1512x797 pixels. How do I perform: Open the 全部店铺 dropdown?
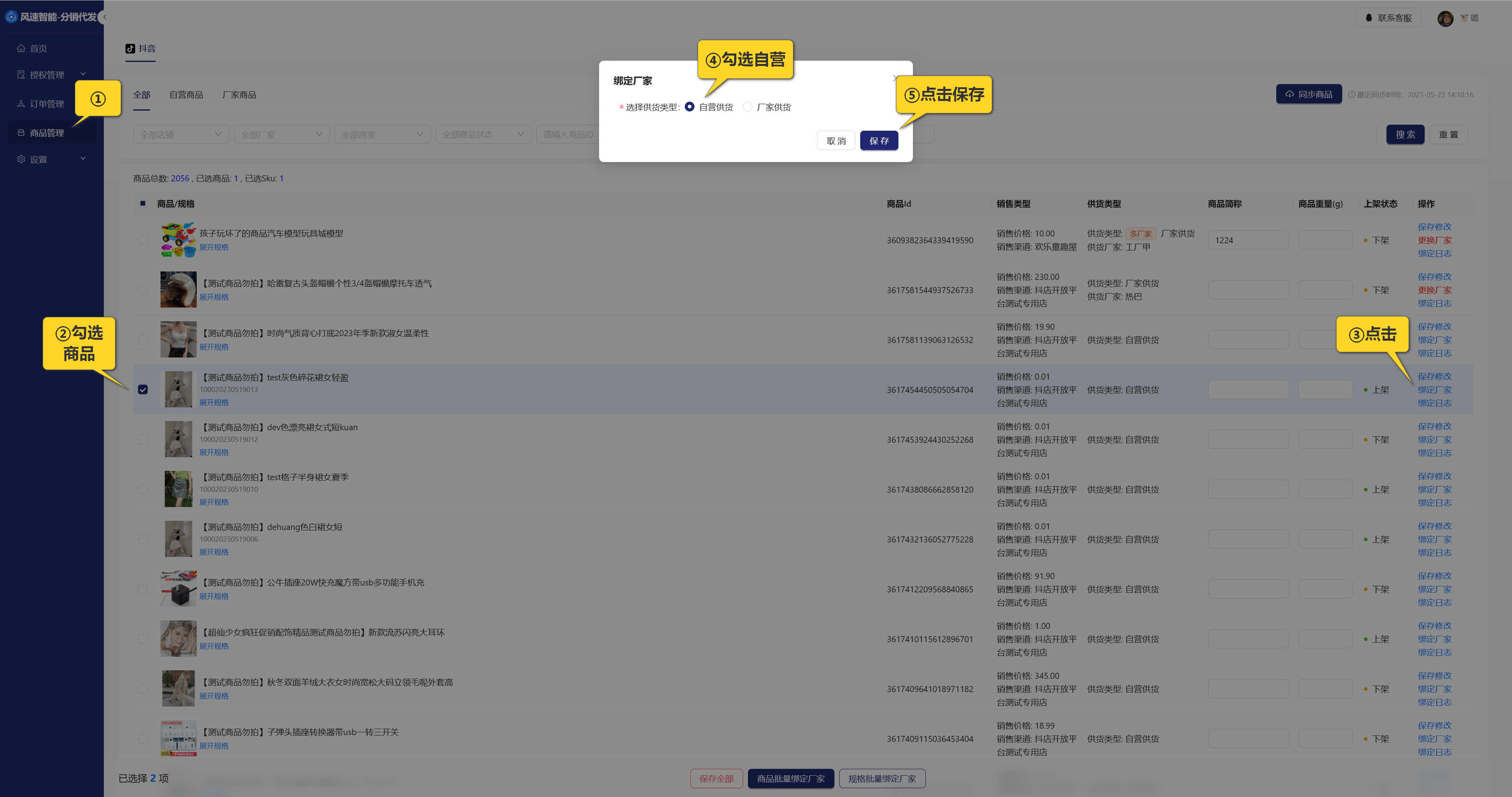[181, 134]
